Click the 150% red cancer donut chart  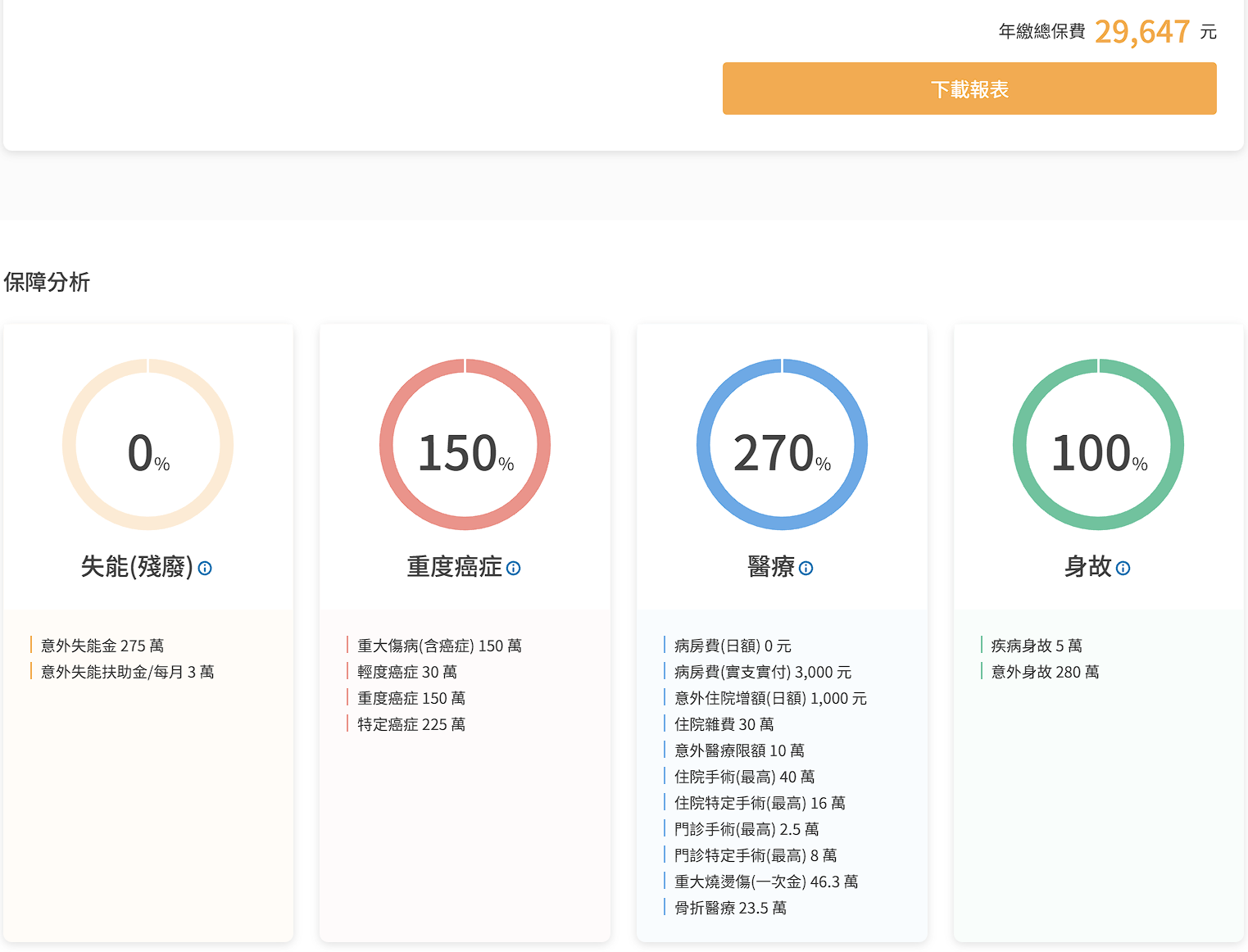point(465,445)
